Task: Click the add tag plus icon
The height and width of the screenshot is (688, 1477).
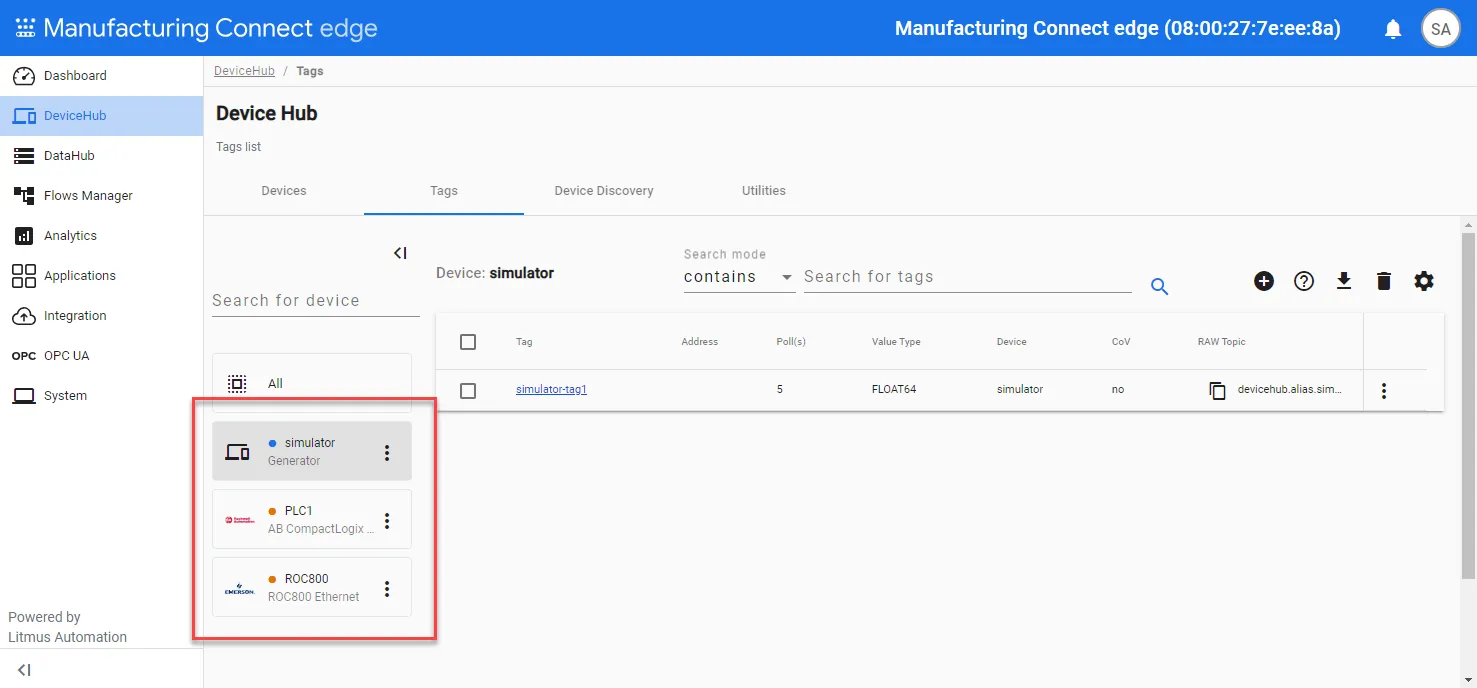Action: (x=1264, y=281)
